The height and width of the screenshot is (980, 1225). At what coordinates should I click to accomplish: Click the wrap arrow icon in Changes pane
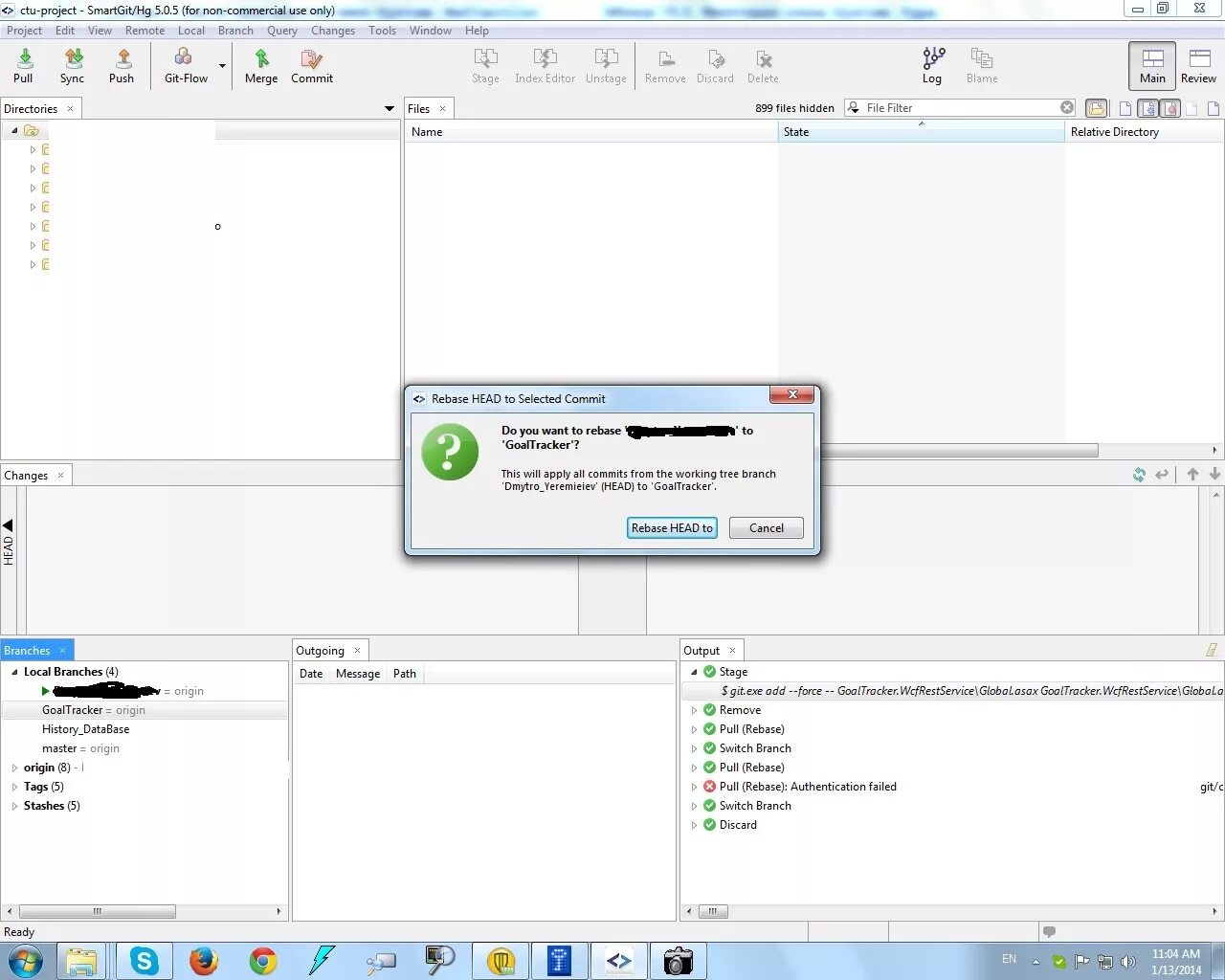pos(1162,475)
